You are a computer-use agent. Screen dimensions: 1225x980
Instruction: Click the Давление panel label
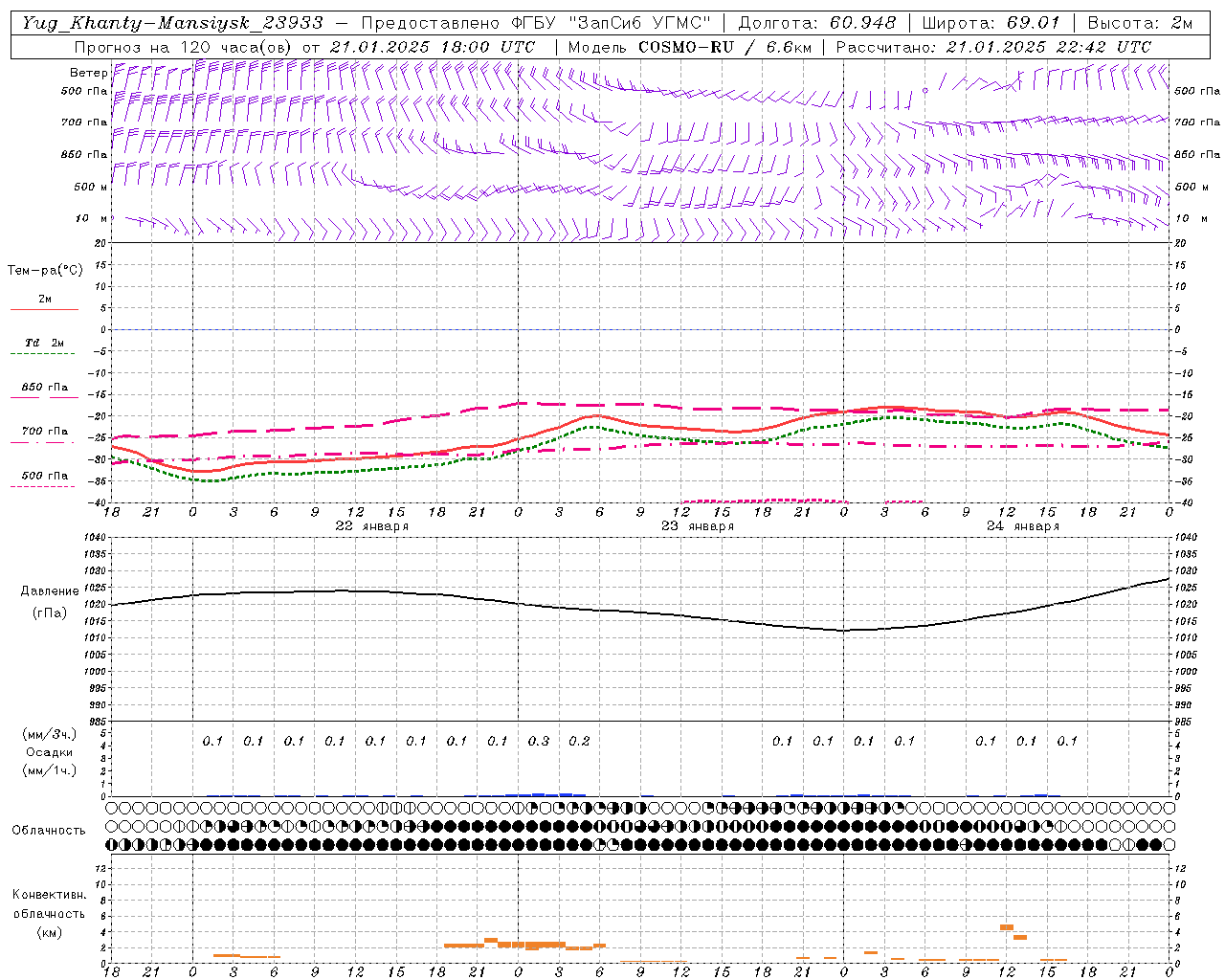(50, 591)
